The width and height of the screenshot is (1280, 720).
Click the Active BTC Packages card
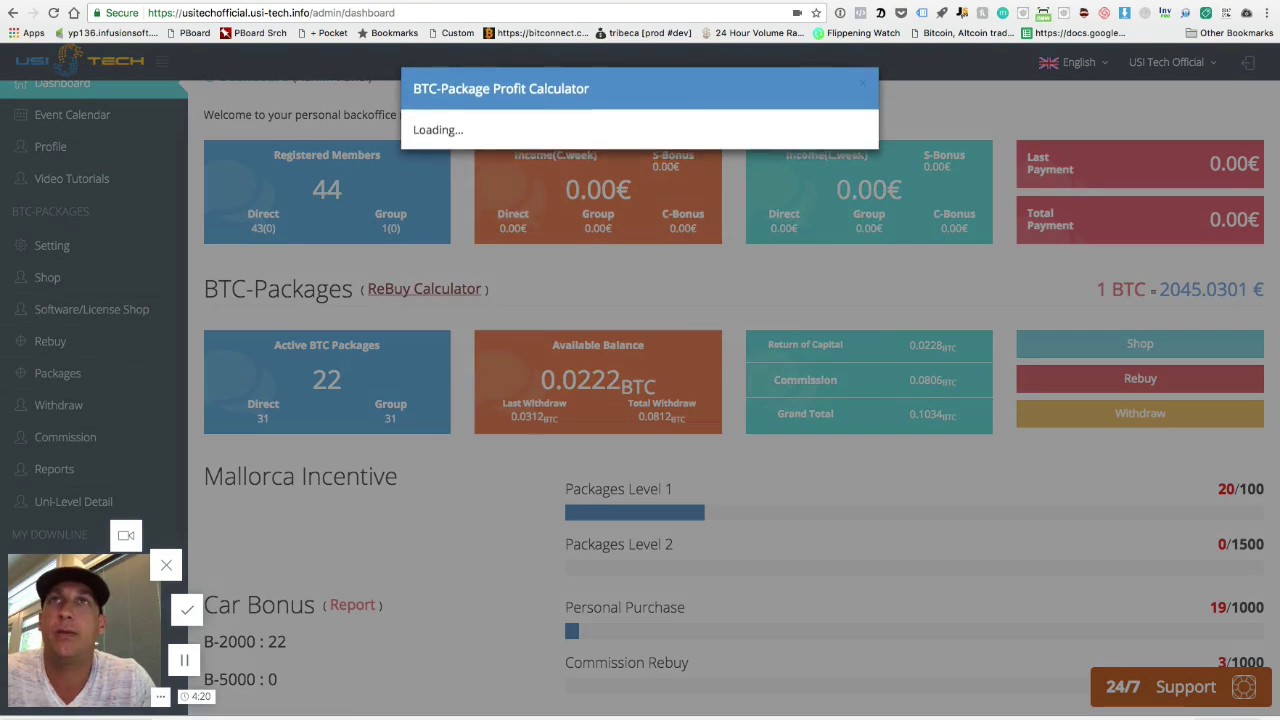pos(327,382)
